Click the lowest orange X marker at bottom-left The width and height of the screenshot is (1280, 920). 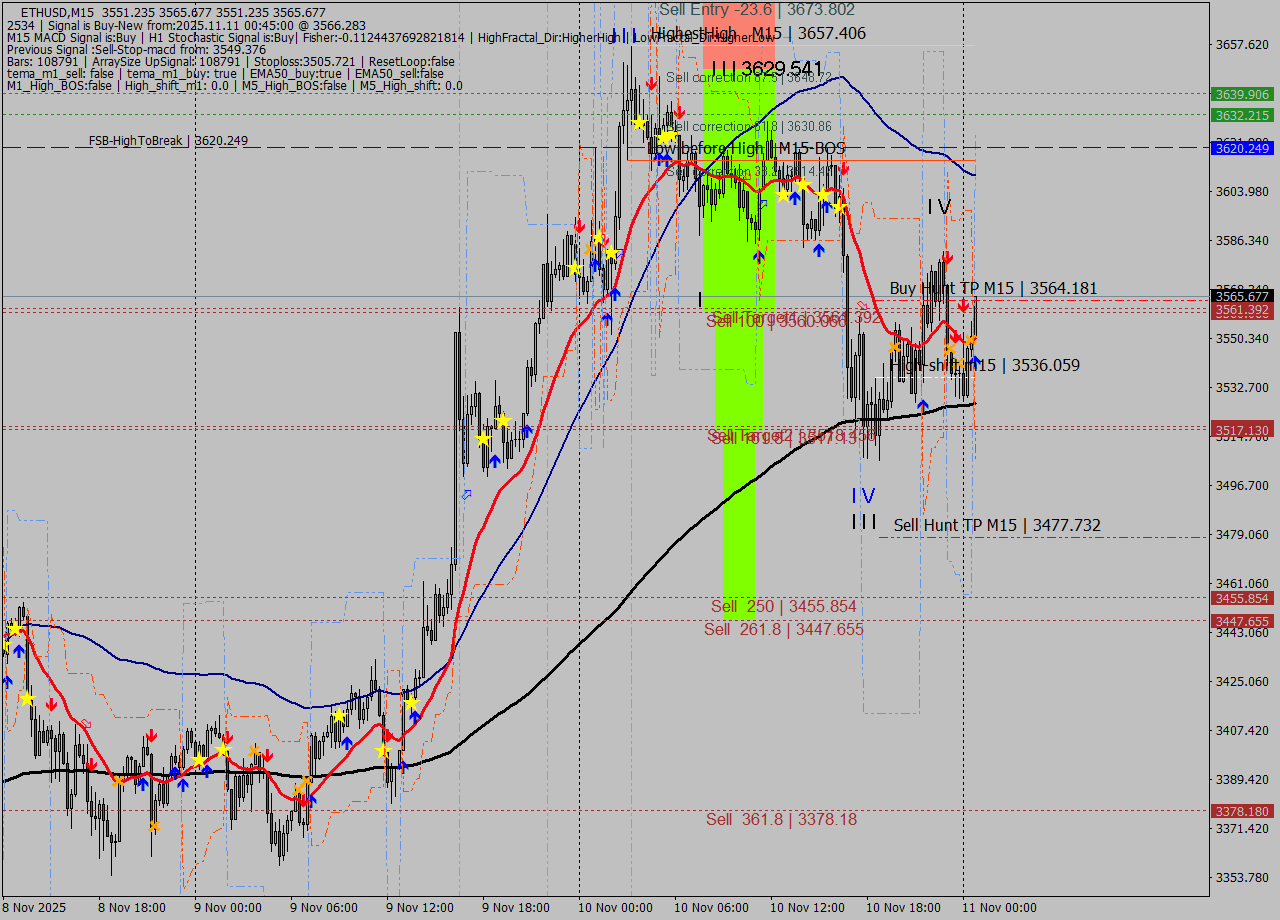(x=154, y=826)
